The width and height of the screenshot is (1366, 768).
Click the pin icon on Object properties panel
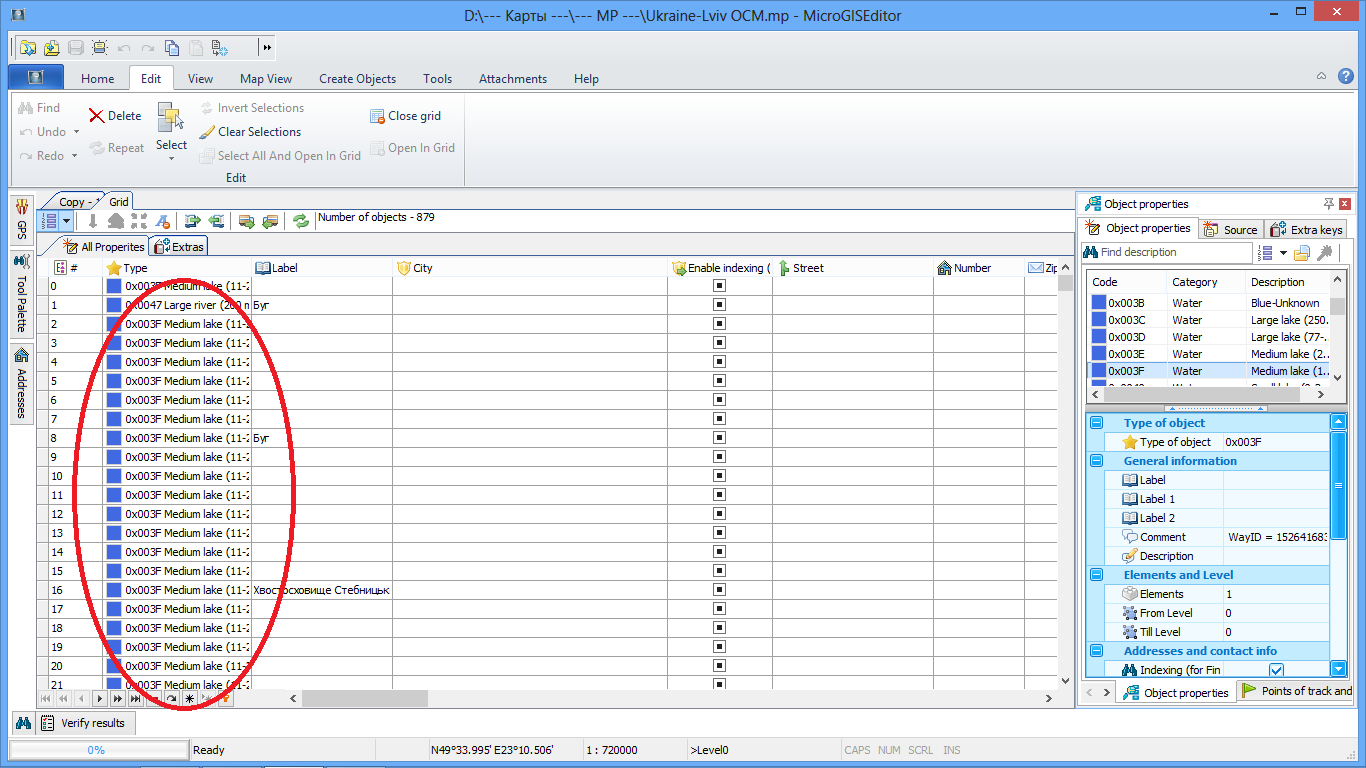pyautogui.click(x=1328, y=204)
